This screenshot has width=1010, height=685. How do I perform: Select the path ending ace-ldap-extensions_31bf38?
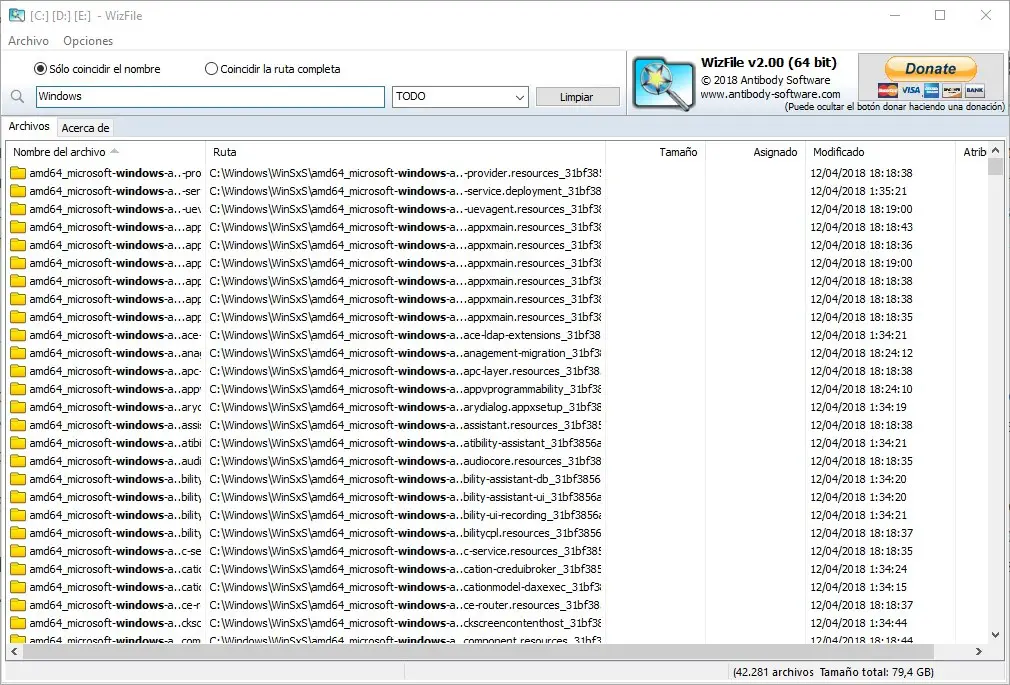pyautogui.click(x=405, y=335)
